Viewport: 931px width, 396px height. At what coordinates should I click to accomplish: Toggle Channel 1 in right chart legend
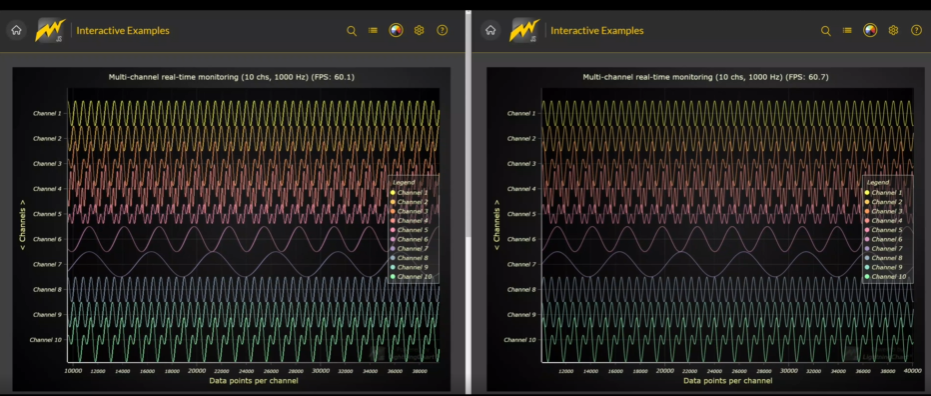coord(884,192)
